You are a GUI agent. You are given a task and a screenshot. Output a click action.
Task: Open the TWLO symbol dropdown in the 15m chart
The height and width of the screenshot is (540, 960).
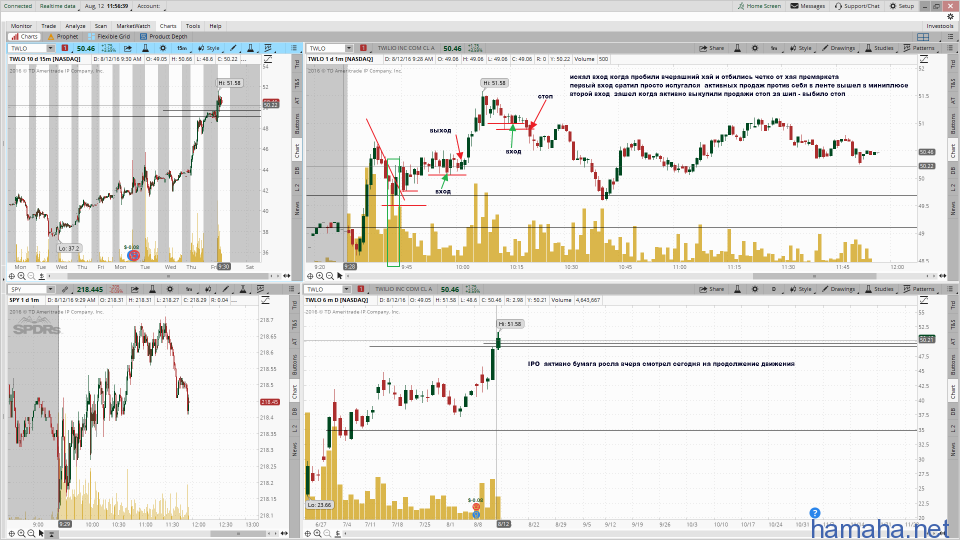click(x=50, y=48)
